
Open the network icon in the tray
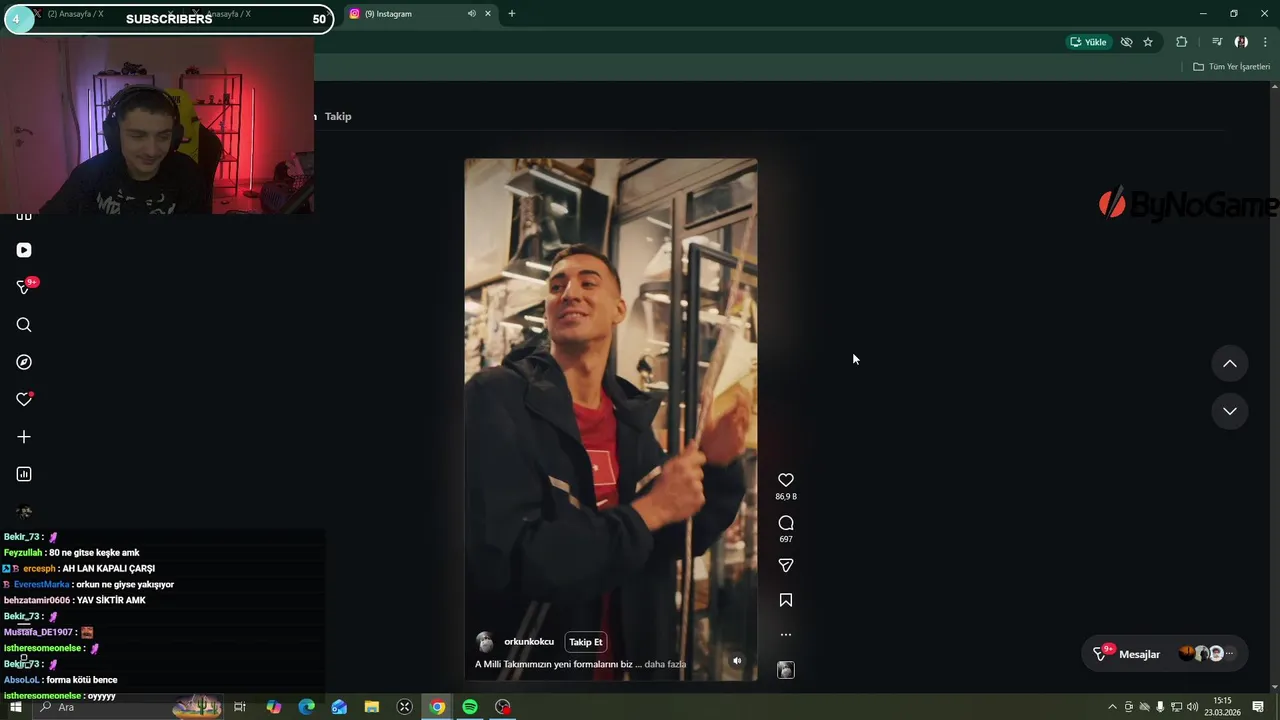1176,707
